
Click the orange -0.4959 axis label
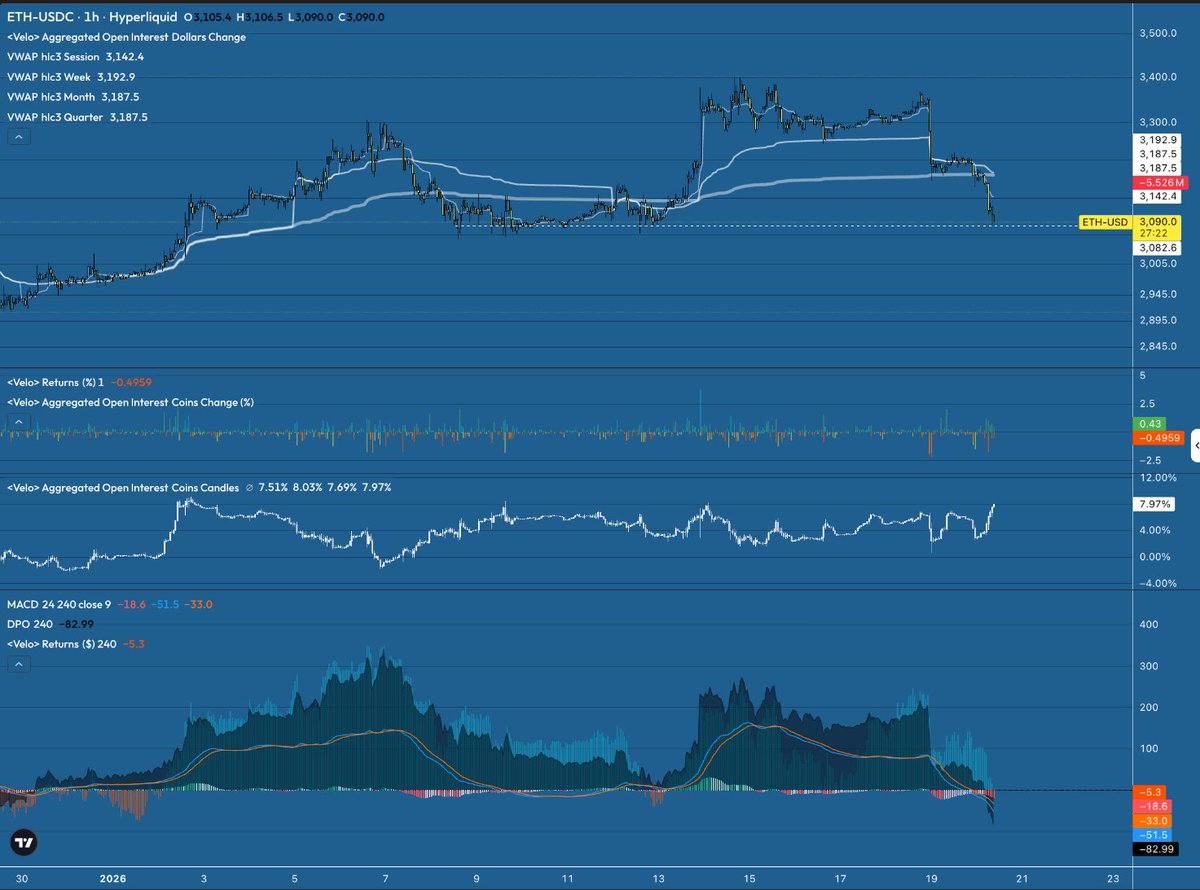(x=1157, y=438)
